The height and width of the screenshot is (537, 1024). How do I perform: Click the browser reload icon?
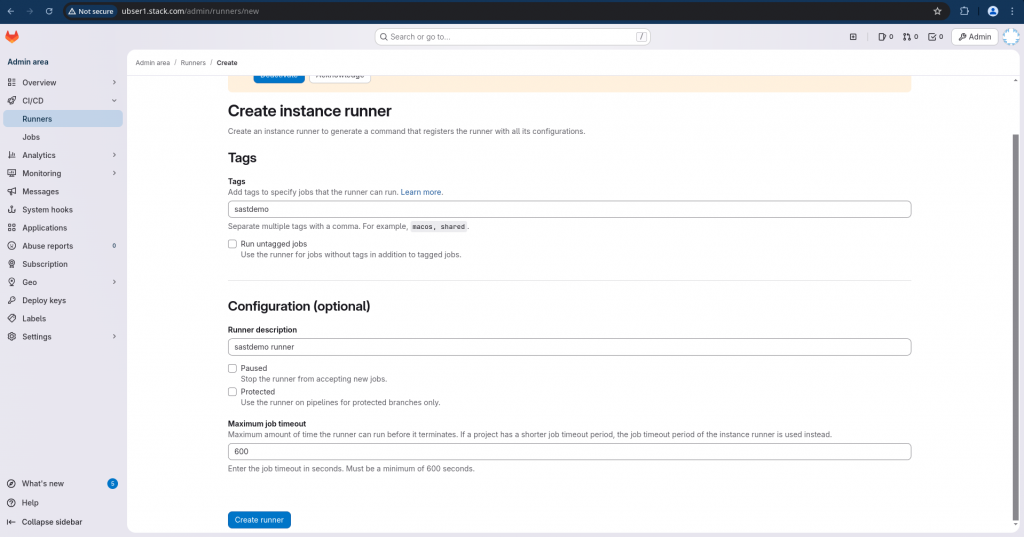point(50,11)
